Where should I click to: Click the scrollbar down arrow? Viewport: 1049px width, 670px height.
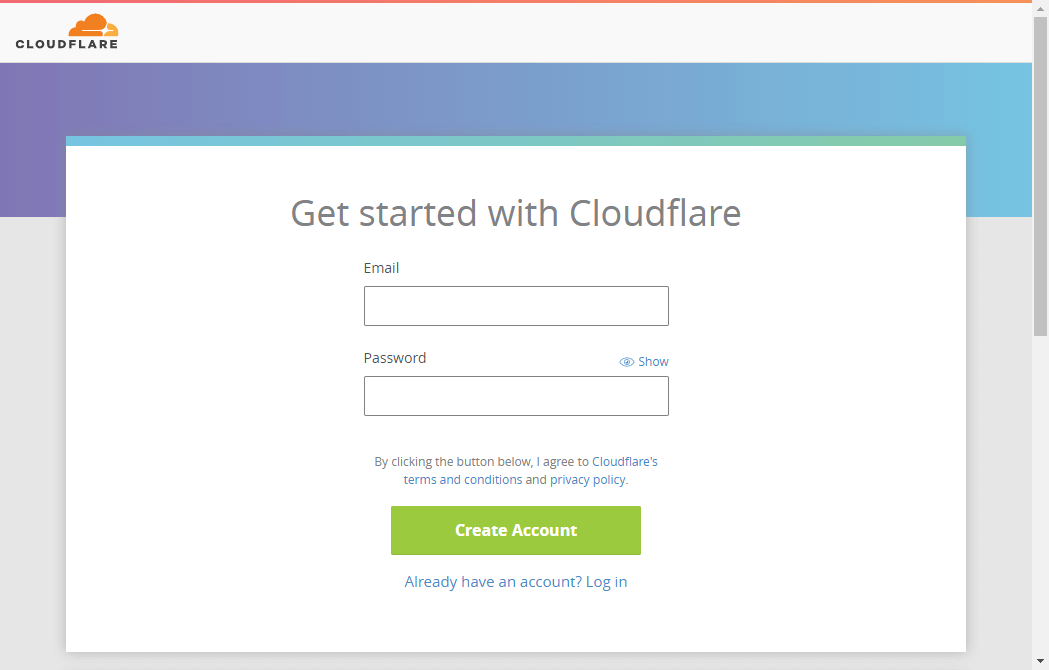[x=1040, y=662]
